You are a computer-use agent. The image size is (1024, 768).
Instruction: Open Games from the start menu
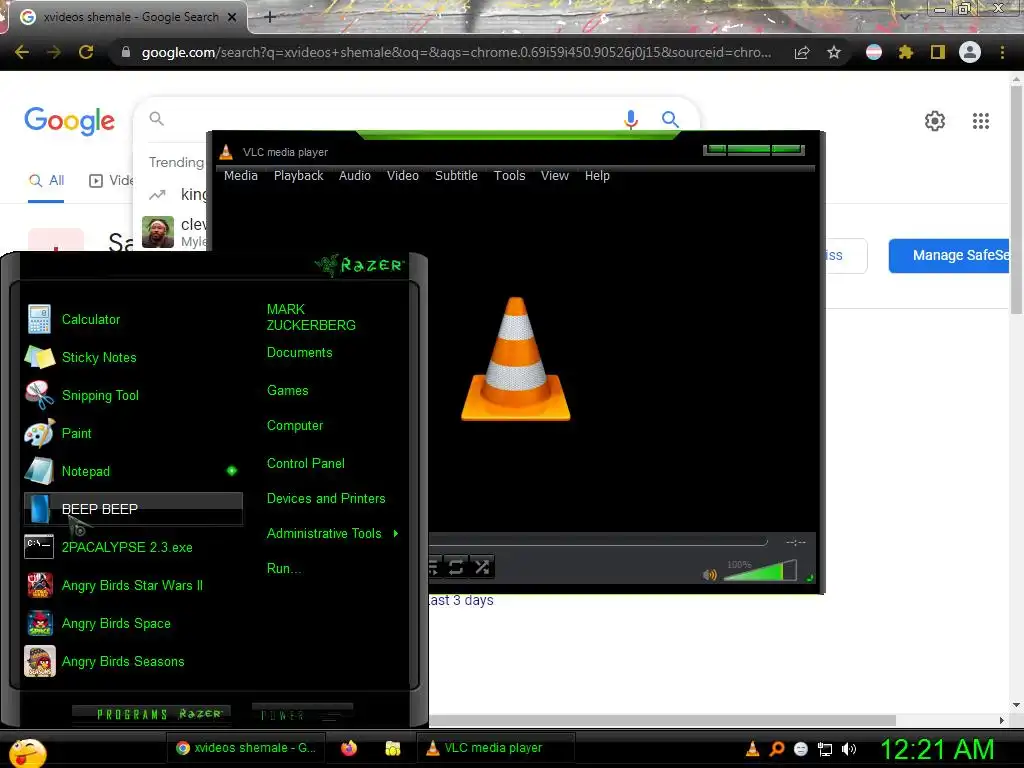287,391
